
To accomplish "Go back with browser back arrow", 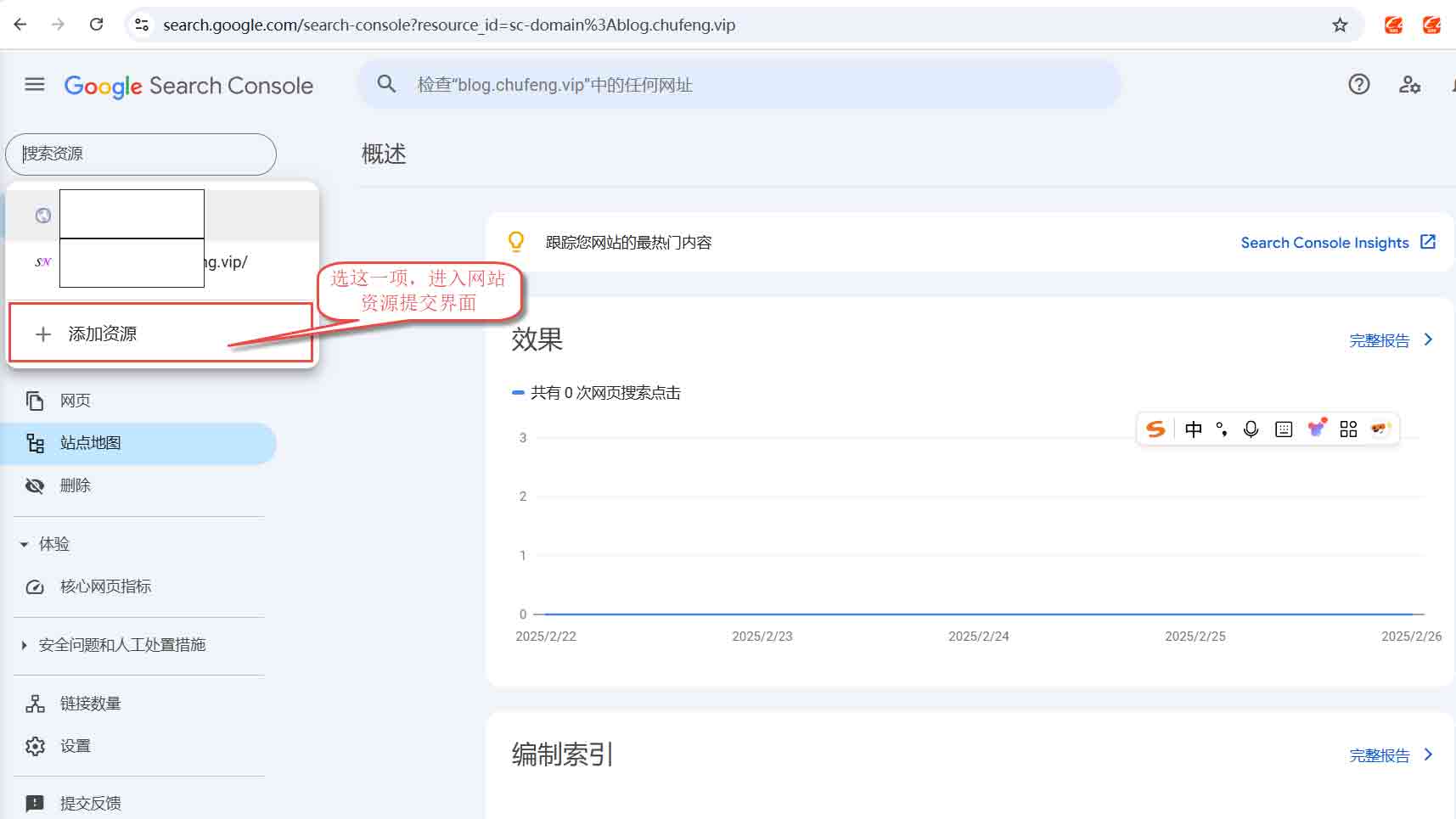I will coord(20,25).
